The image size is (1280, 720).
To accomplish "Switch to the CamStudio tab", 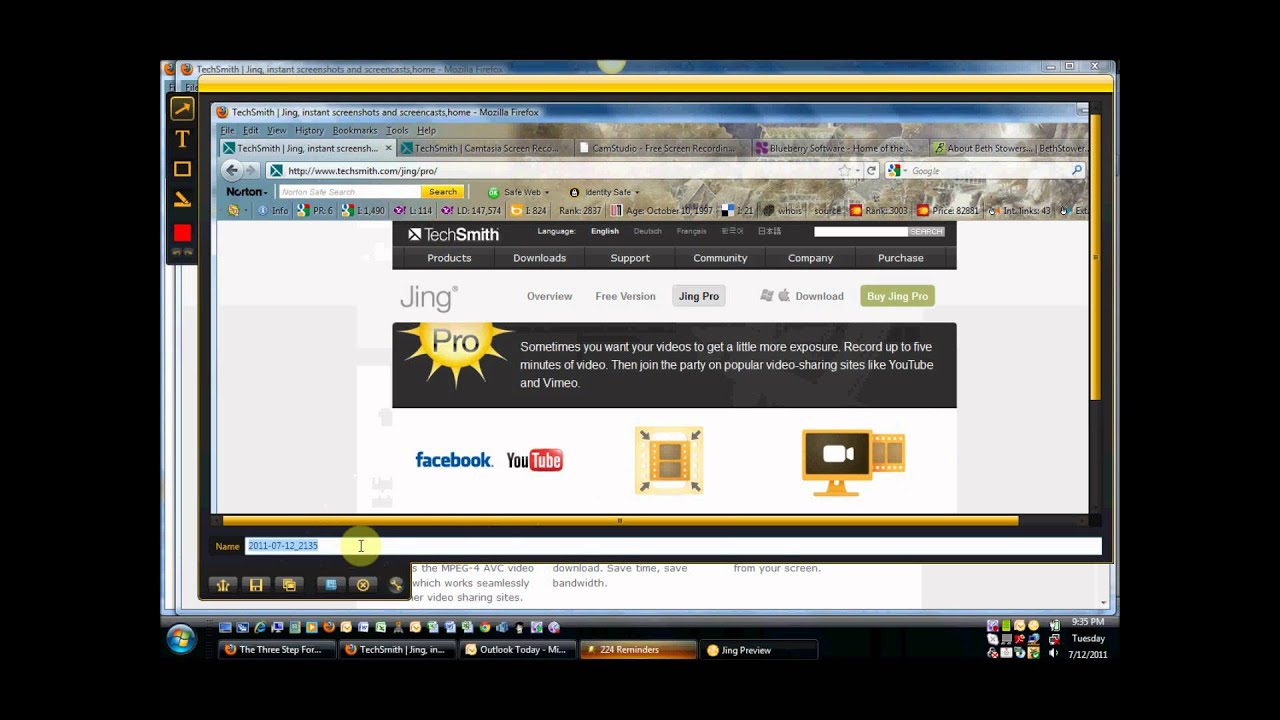I will (x=663, y=148).
